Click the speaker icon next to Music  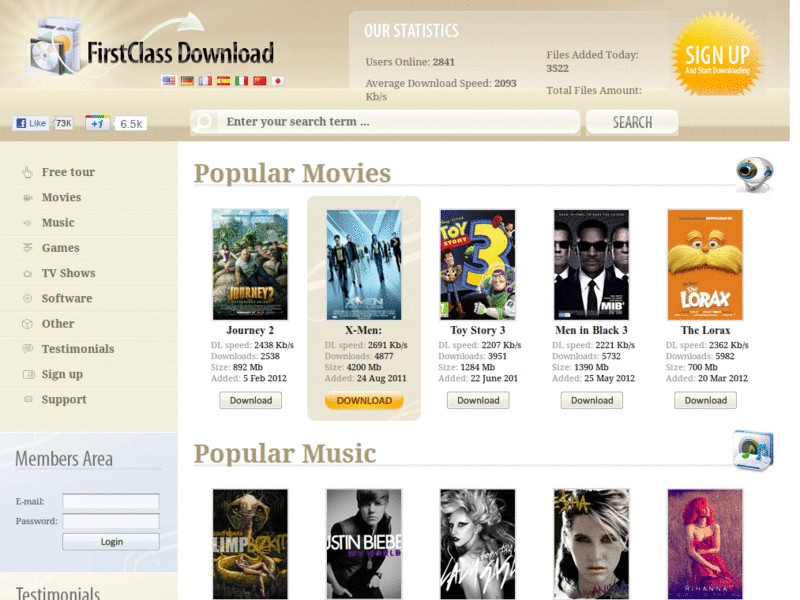click(28, 223)
